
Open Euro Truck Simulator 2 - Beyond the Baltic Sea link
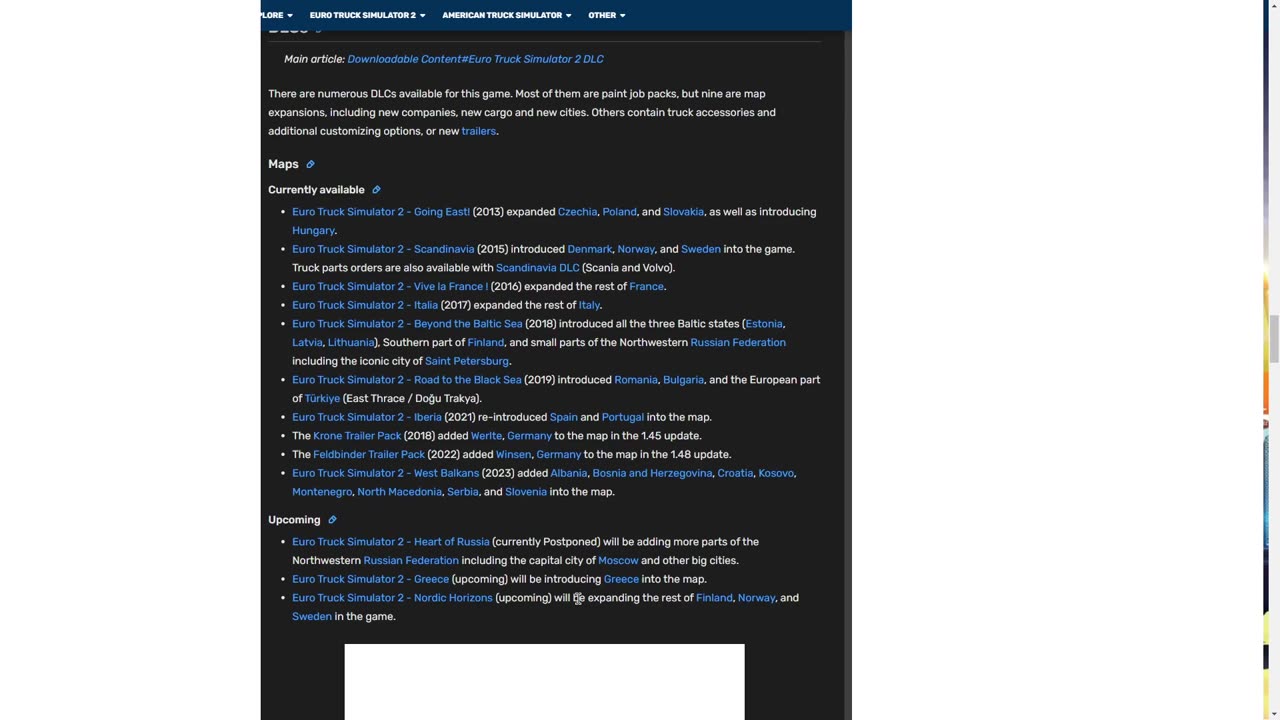click(407, 324)
